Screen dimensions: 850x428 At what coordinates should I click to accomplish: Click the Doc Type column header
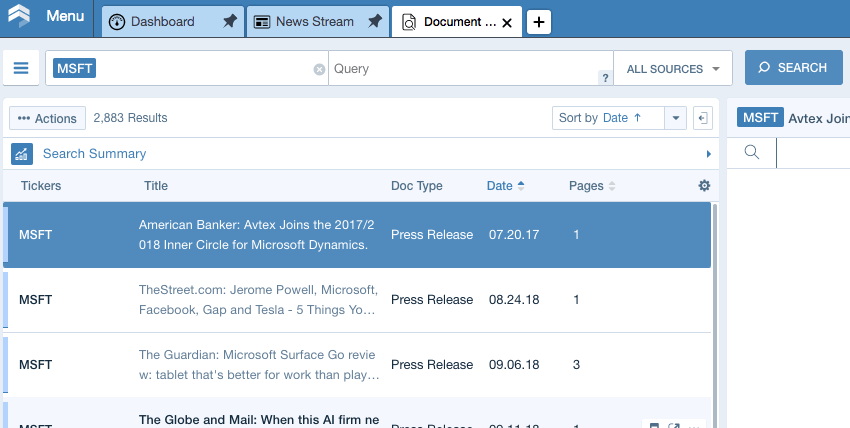click(416, 186)
